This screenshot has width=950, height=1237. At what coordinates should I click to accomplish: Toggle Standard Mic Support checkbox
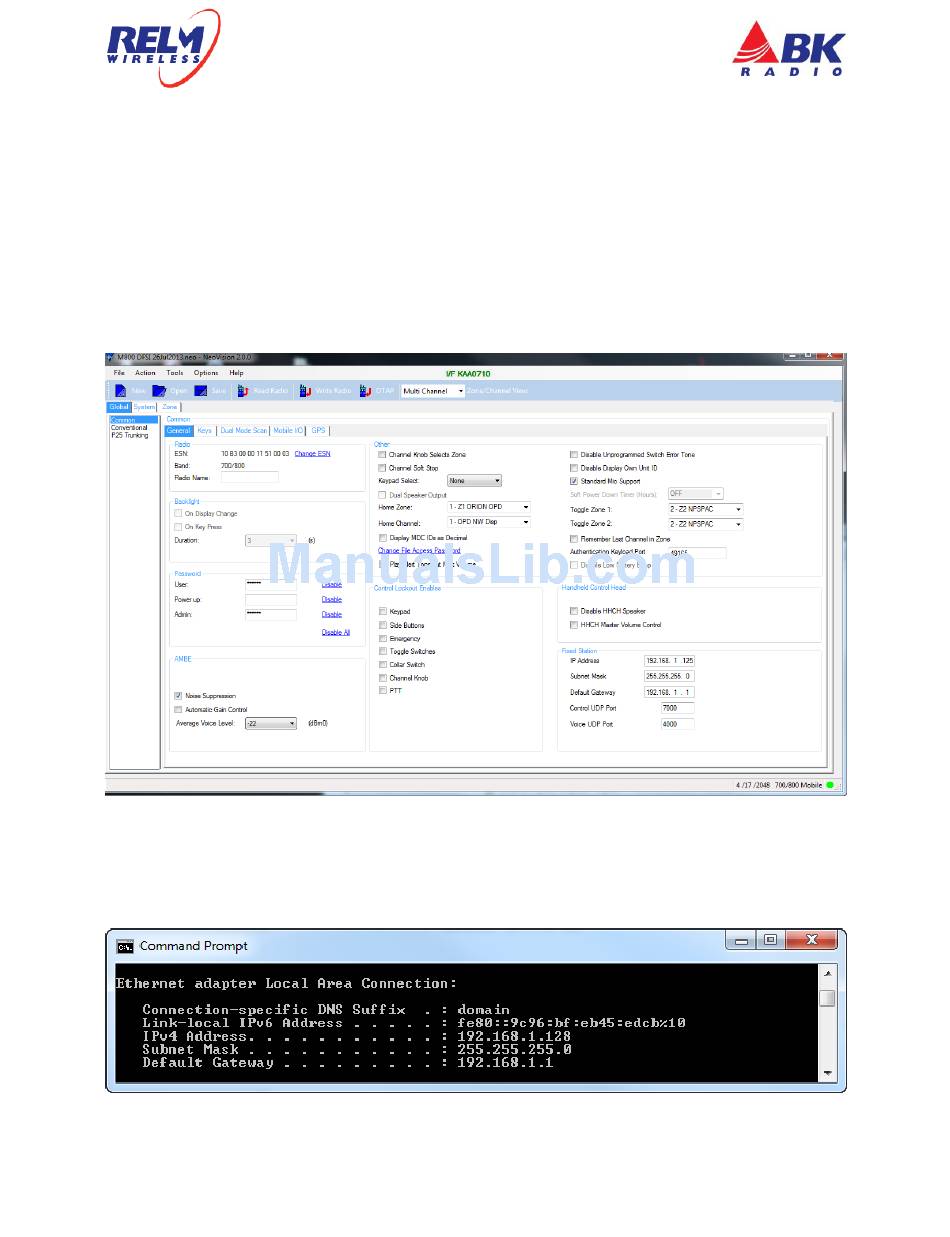click(574, 481)
